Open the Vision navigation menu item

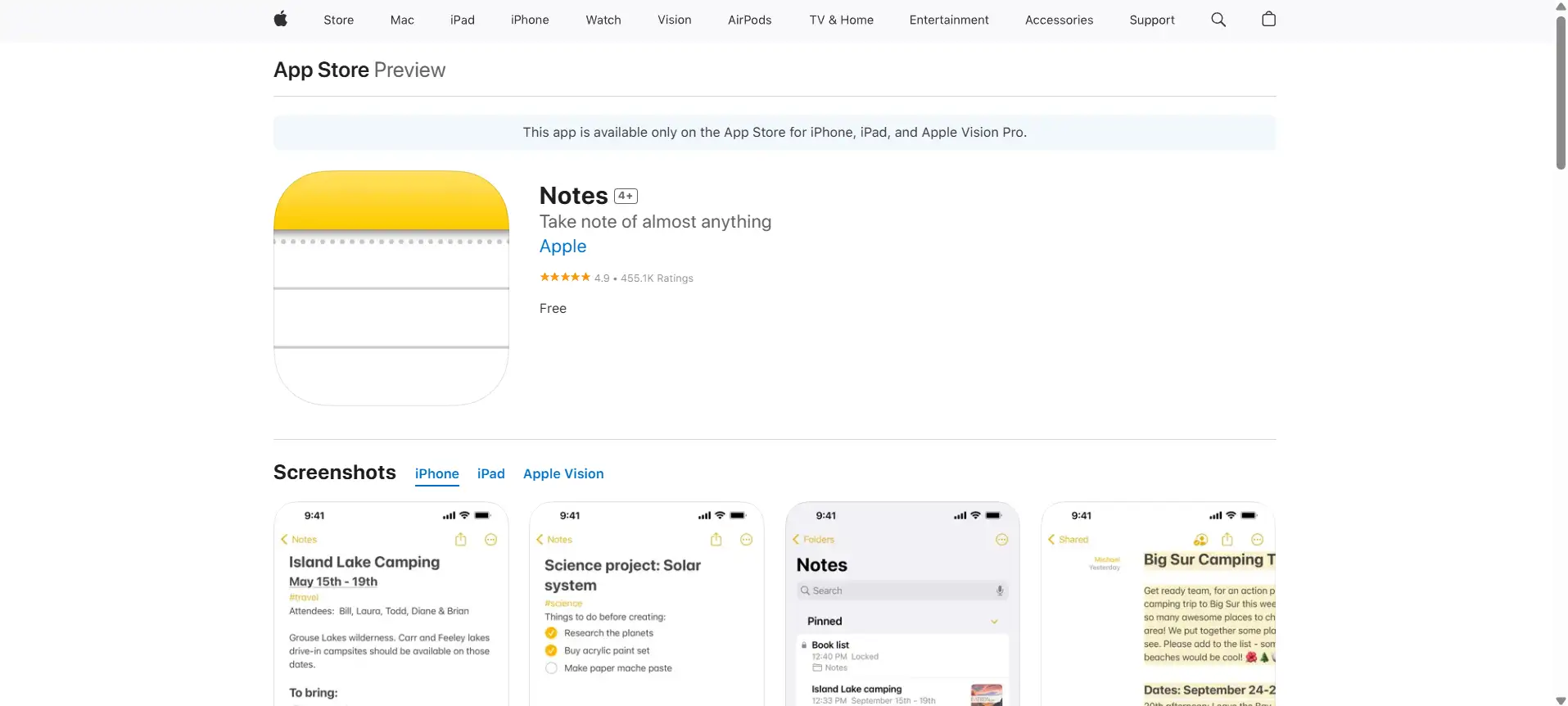tap(675, 20)
